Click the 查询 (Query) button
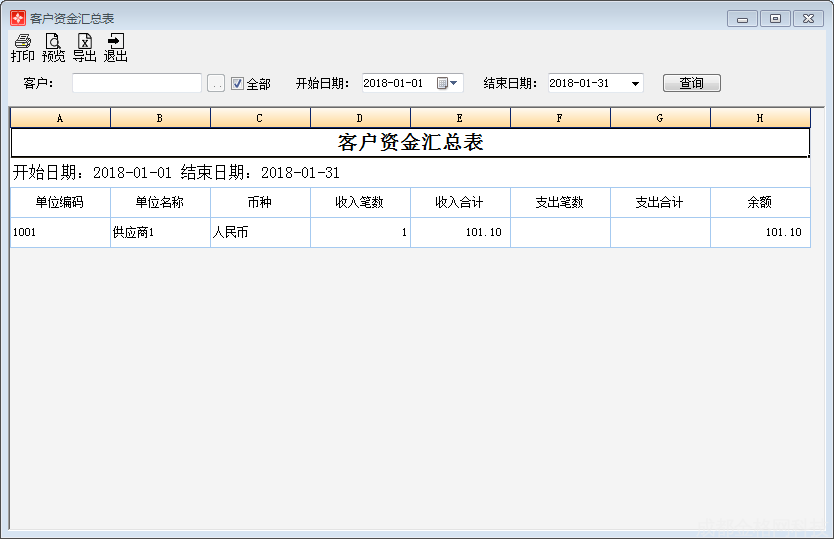 tap(691, 83)
